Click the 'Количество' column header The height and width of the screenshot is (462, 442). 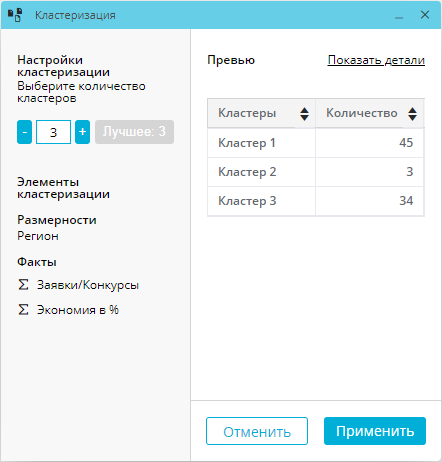click(370, 113)
